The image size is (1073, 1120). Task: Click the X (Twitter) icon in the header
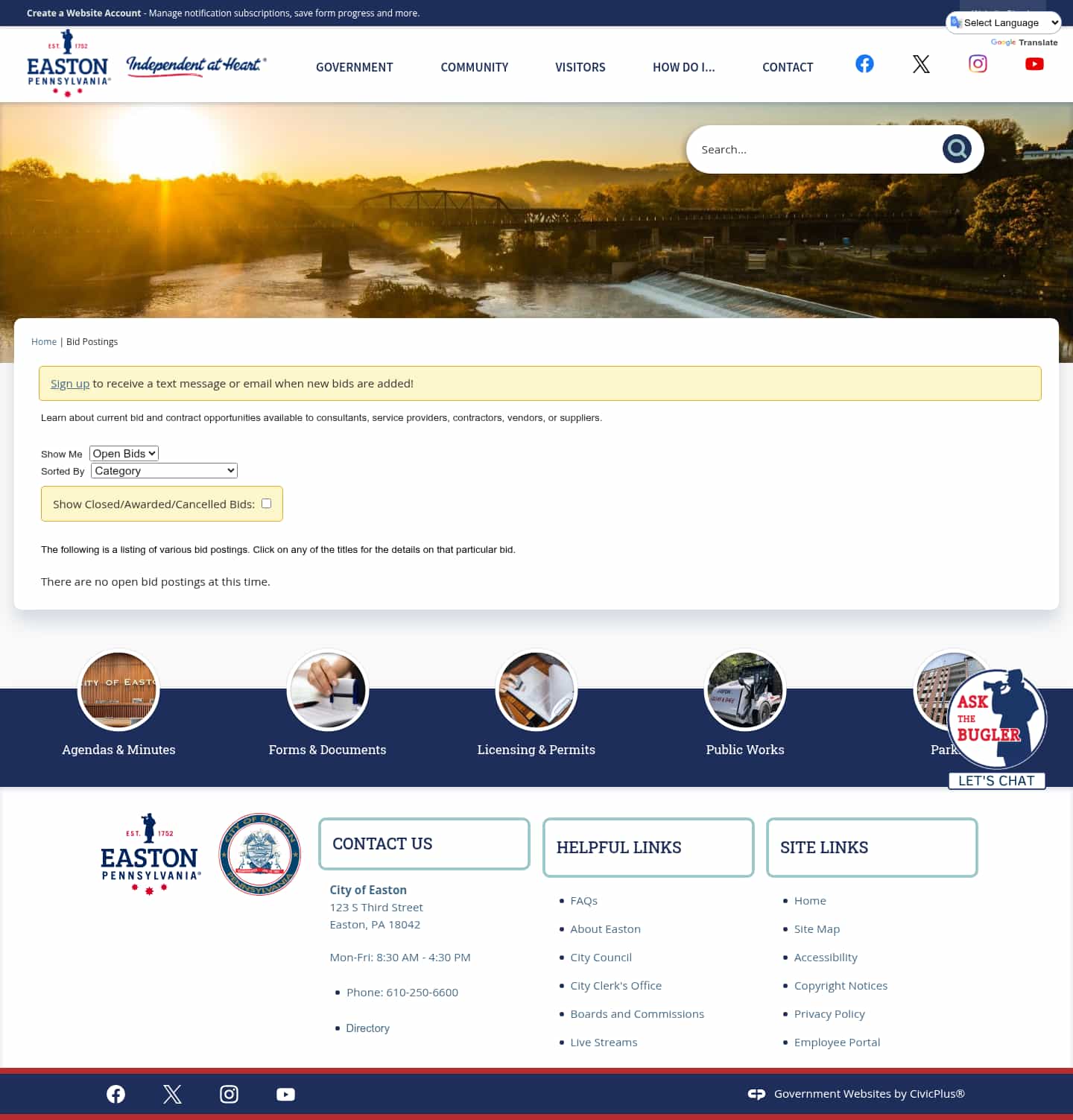tap(920, 64)
